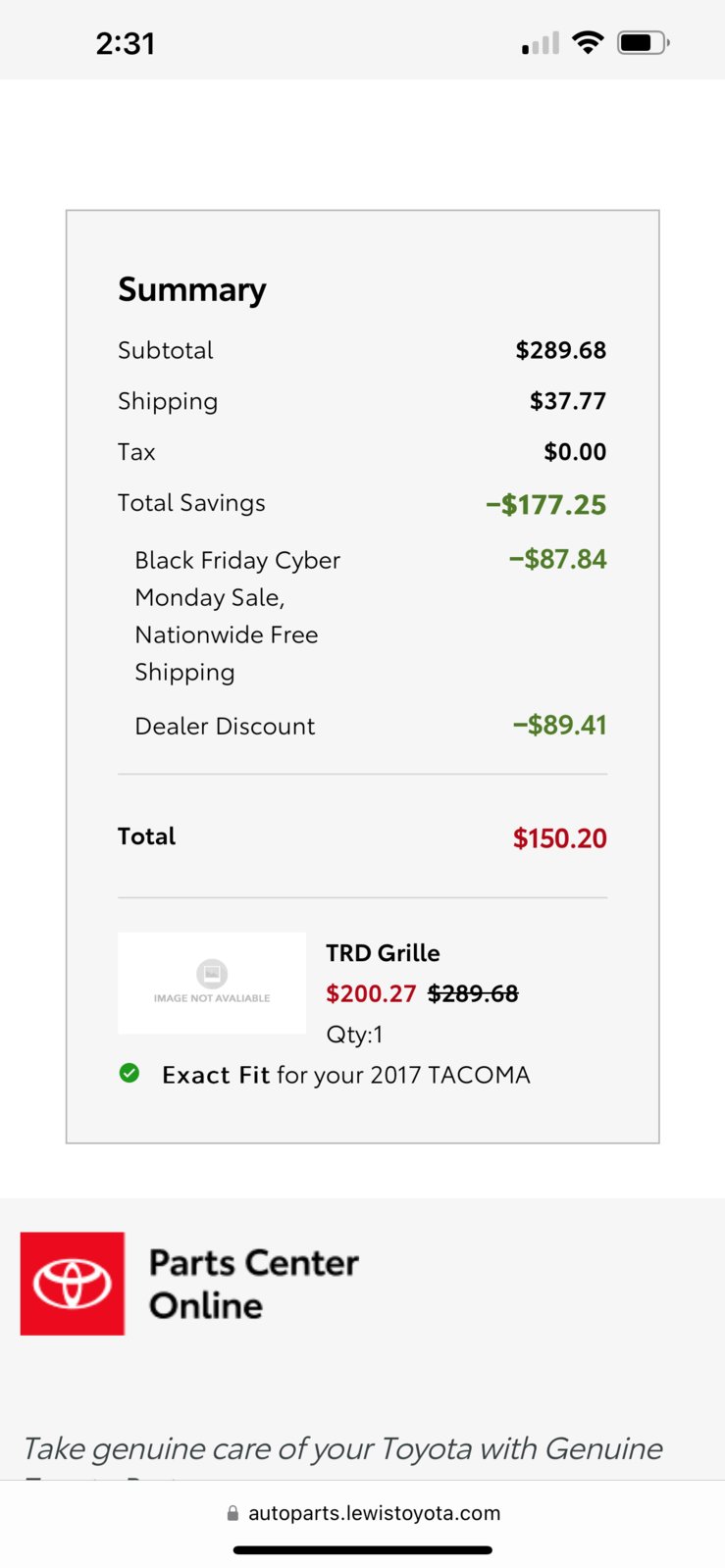This screenshot has height=1568, width=725.
Task: Open the TRD Grille product title
Action: click(383, 953)
